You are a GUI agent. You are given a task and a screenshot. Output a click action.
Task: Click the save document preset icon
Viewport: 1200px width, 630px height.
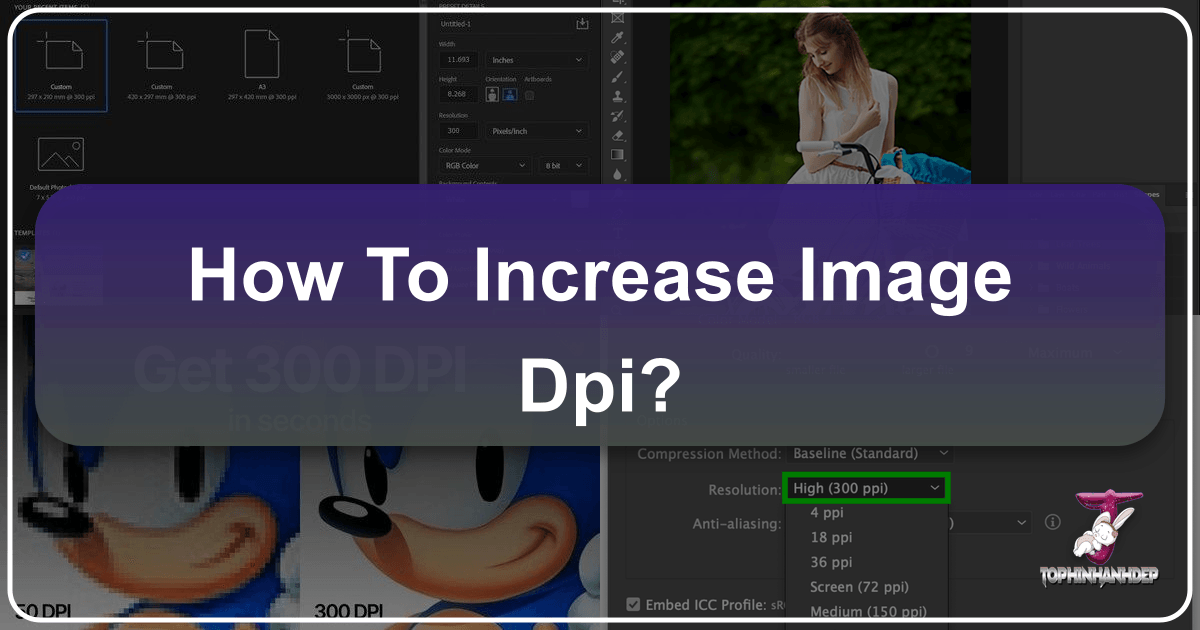click(582, 22)
